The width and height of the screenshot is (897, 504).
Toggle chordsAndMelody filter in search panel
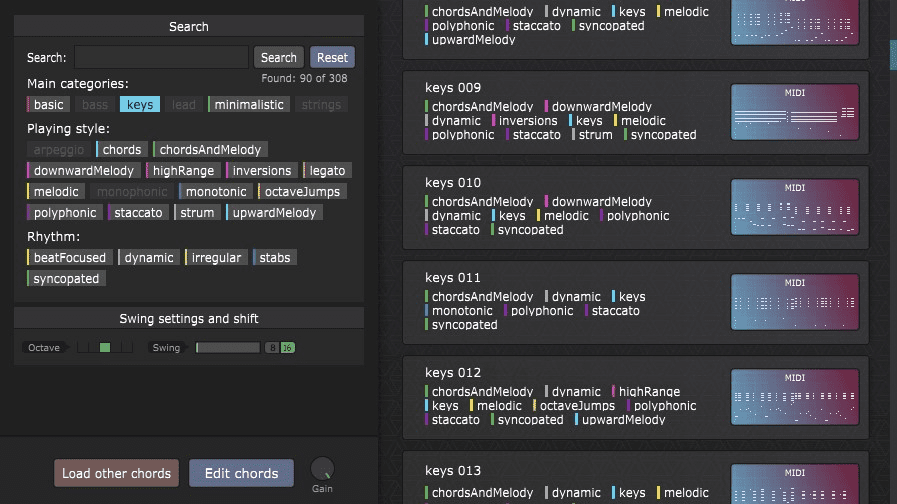[x=210, y=150]
